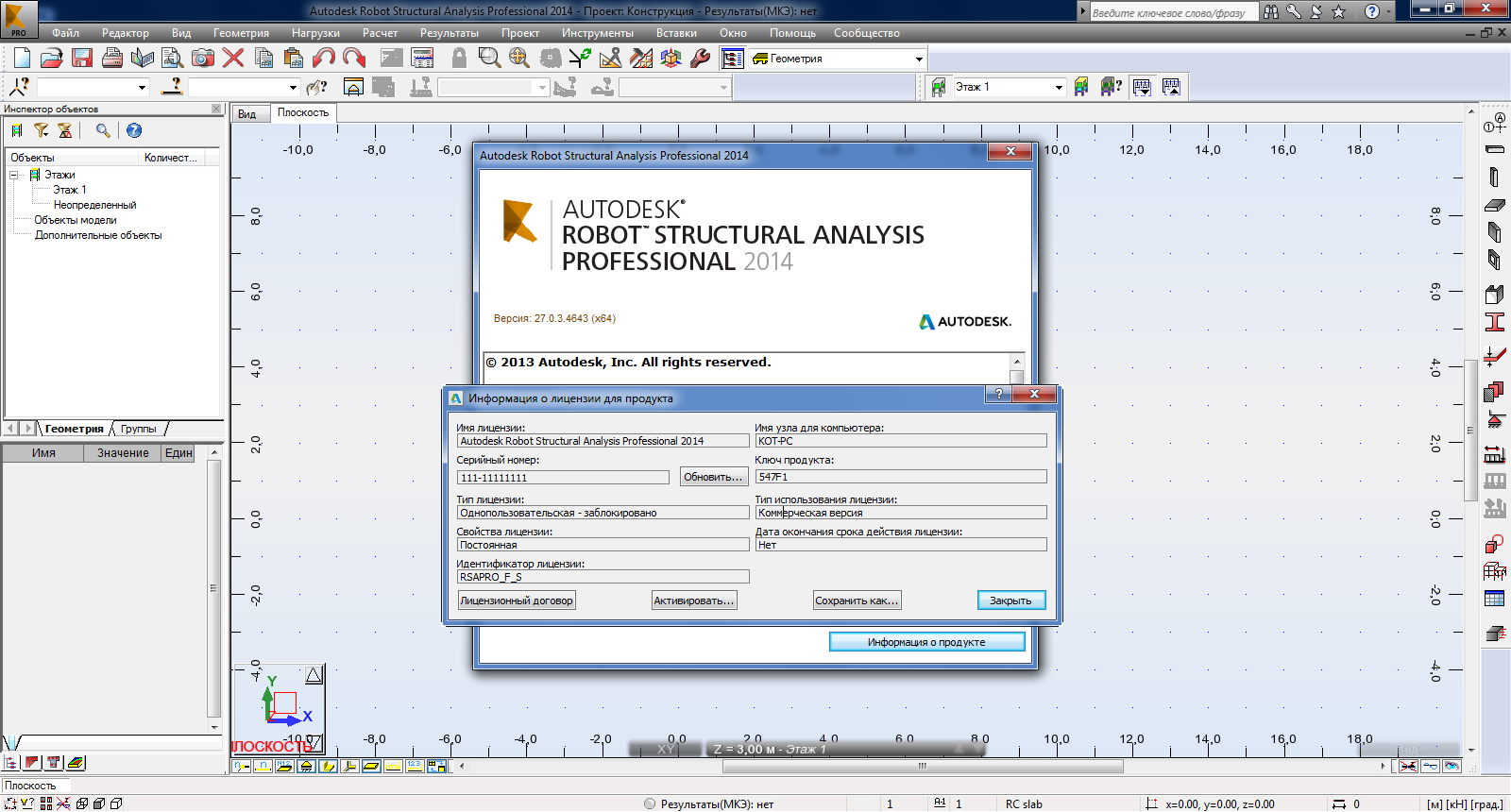Click the RC slab status bar entry

pos(1024,804)
